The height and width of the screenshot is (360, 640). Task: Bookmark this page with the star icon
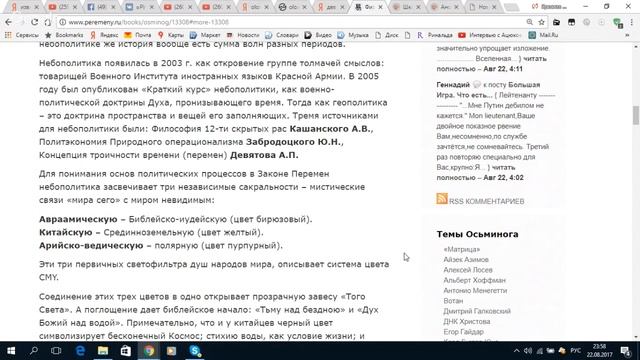click(x=541, y=22)
